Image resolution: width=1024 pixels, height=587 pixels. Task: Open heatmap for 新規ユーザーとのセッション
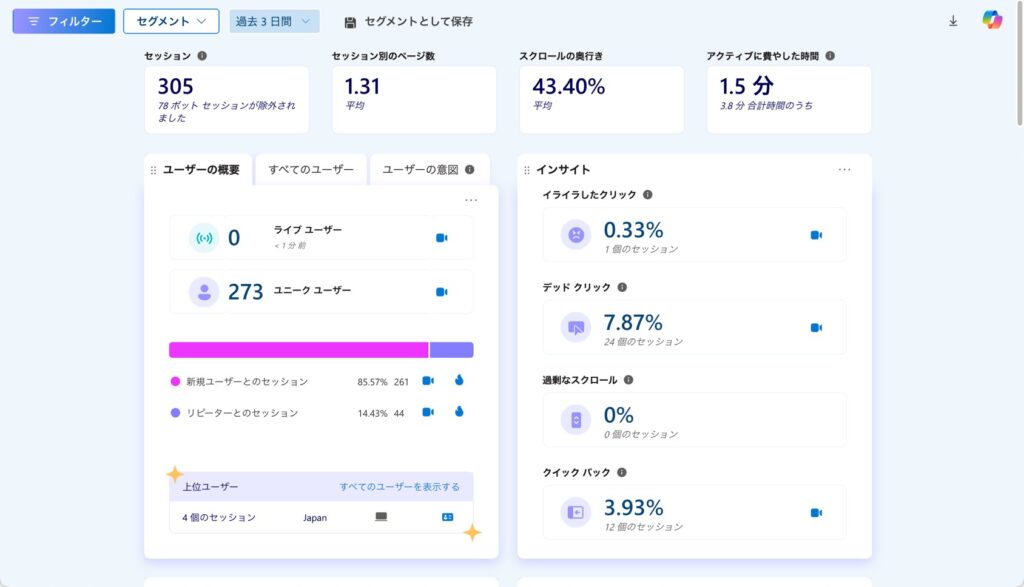coord(459,381)
